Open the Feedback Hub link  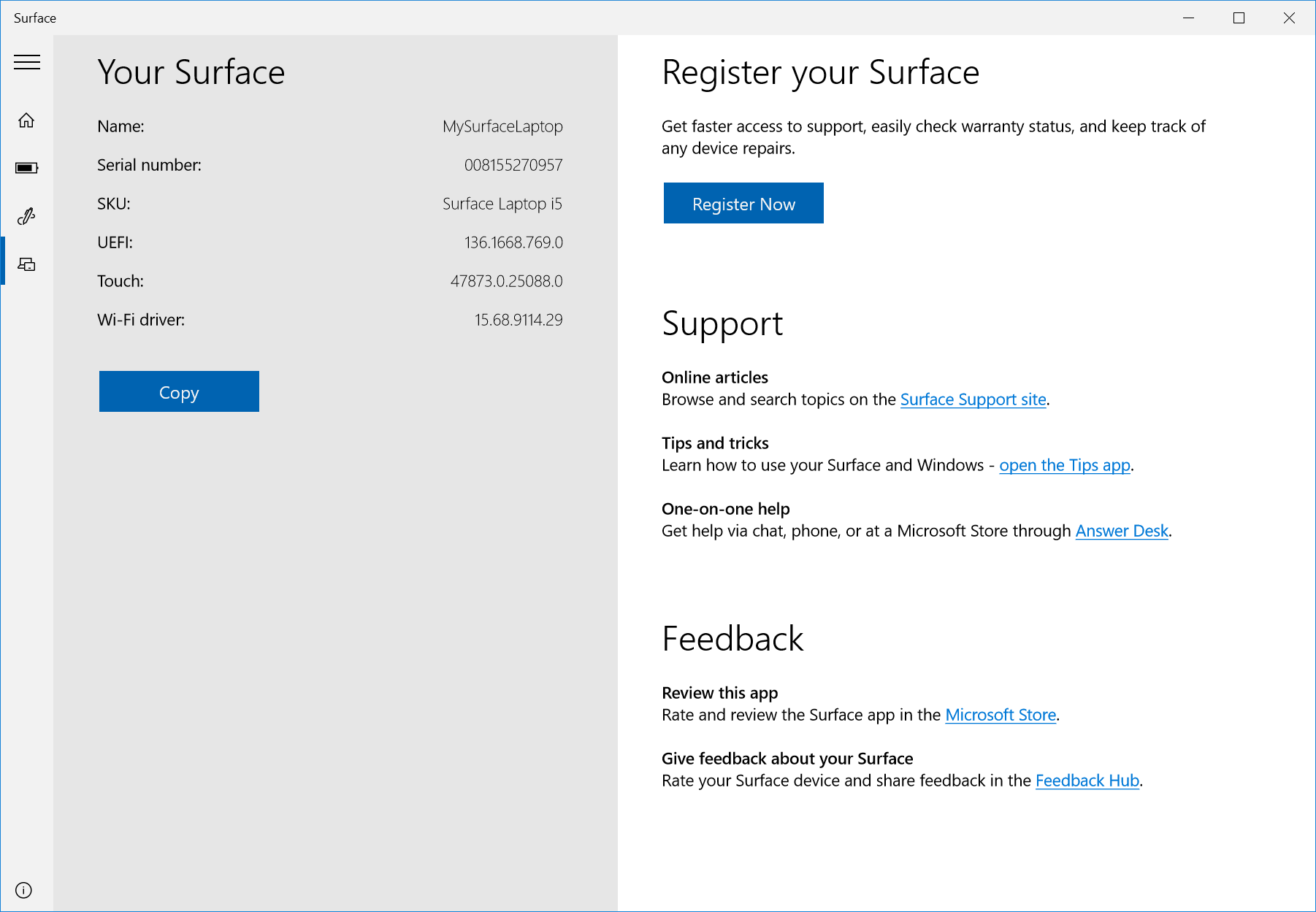1087,781
